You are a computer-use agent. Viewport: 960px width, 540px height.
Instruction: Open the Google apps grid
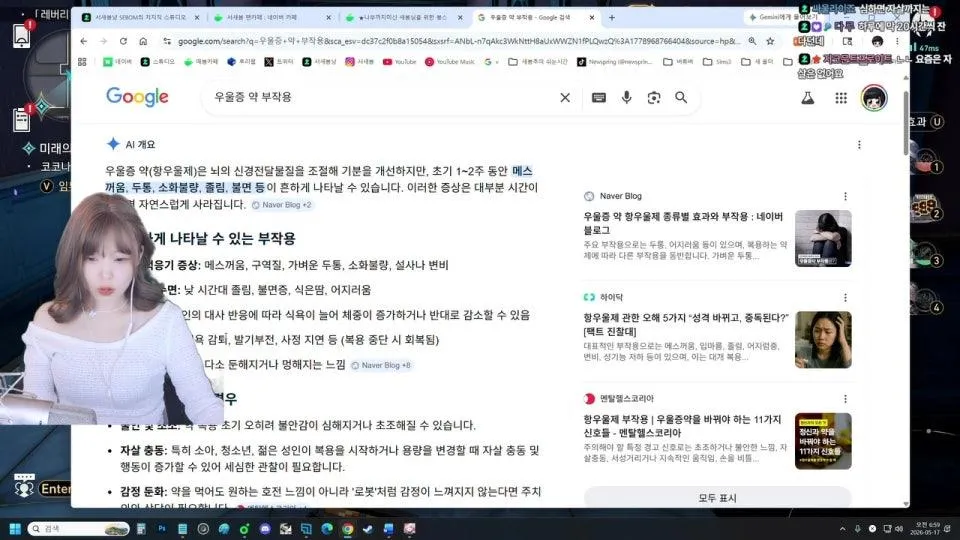point(841,98)
